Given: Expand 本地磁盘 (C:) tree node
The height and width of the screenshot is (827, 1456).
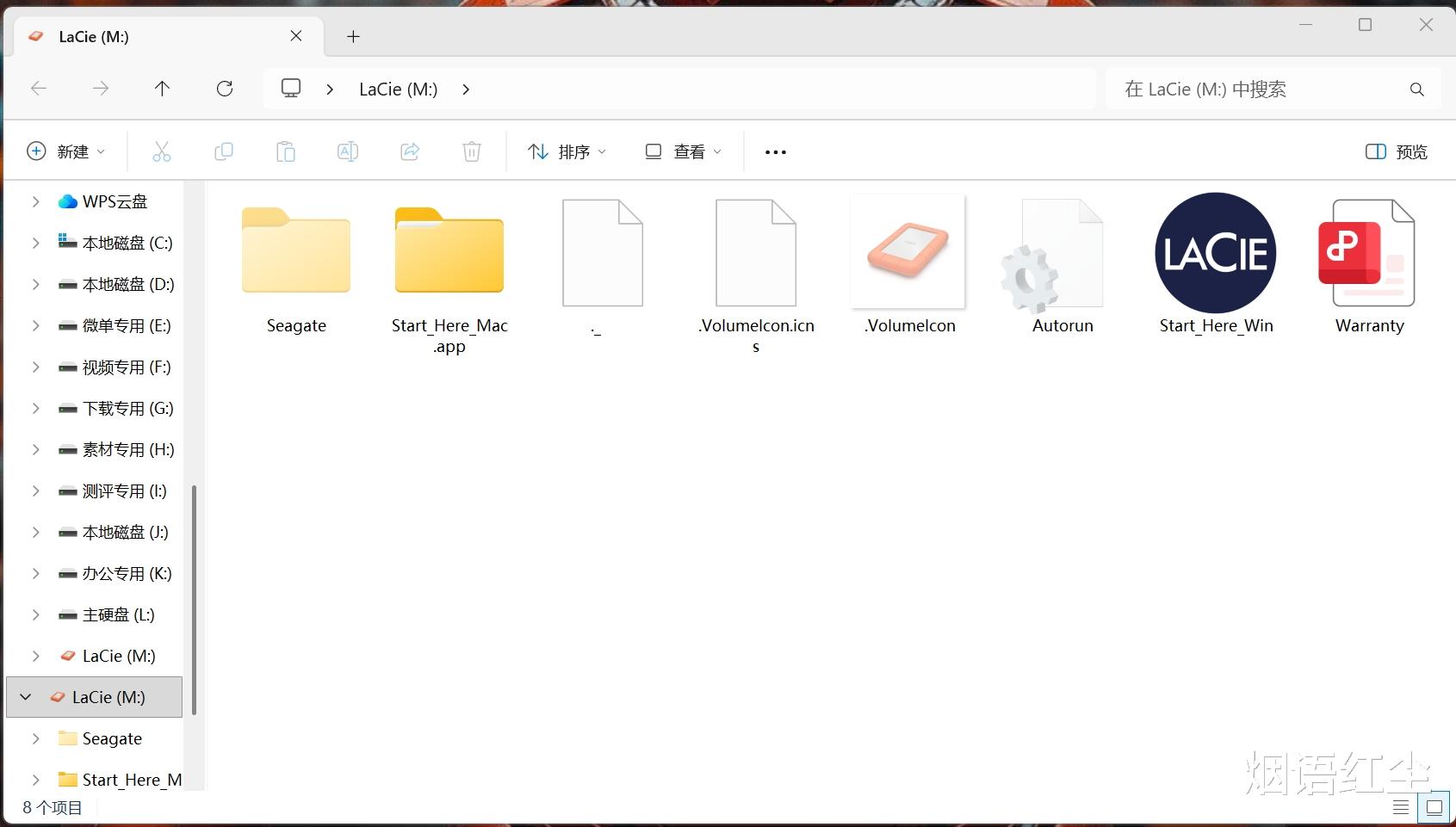Looking at the screenshot, I should pos(35,243).
